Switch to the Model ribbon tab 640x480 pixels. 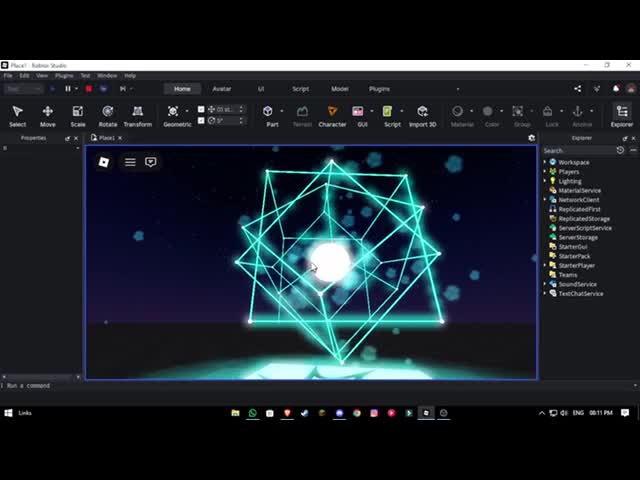coord(340,89)
